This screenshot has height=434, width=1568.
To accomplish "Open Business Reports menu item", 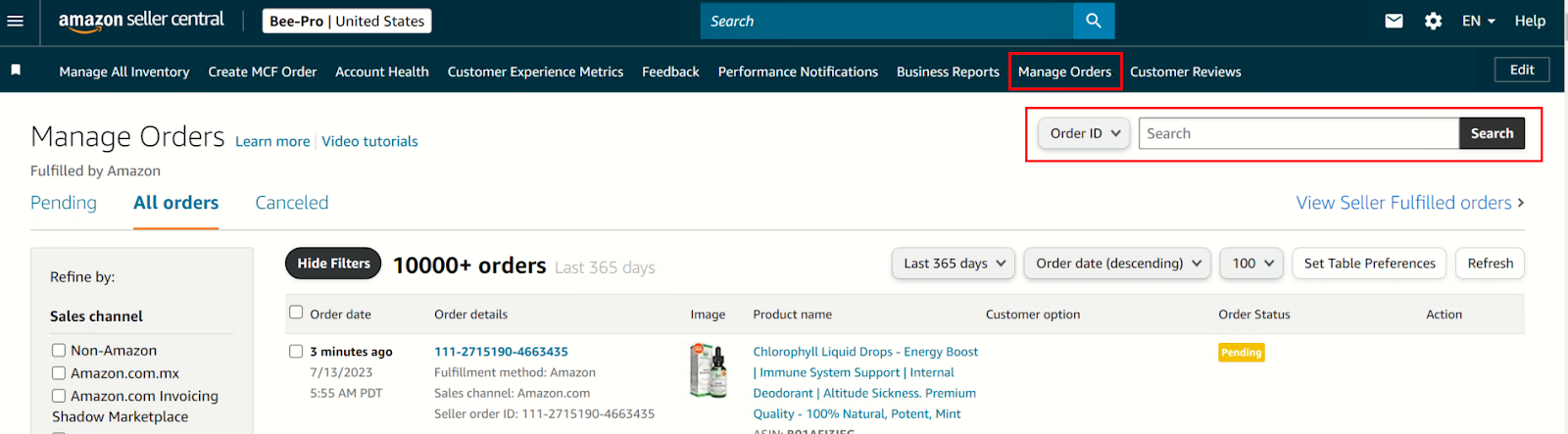I will pos(948,72).
